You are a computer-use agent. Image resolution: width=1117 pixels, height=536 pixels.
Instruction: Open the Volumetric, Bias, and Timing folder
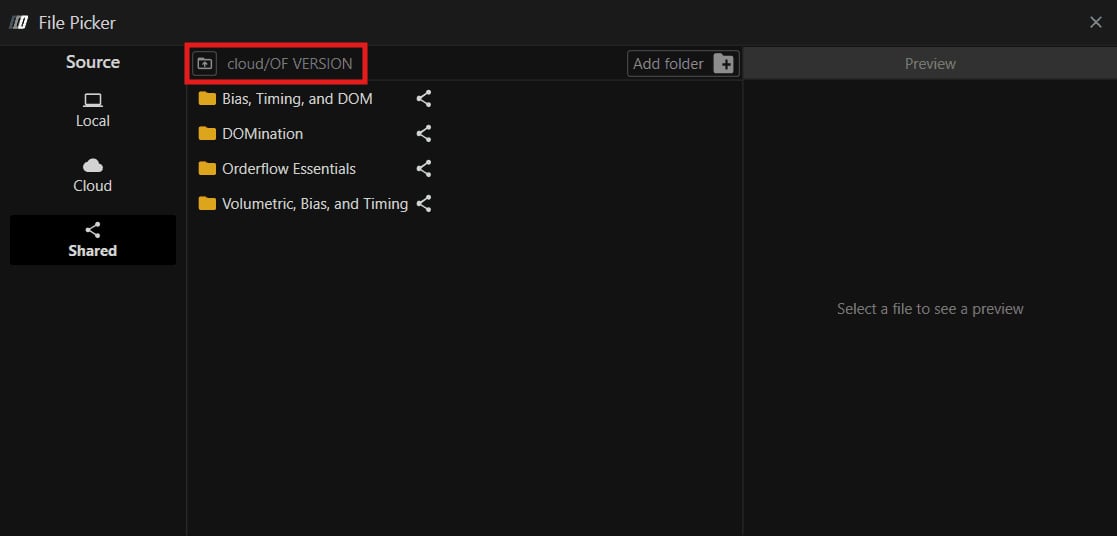point(303,204)
